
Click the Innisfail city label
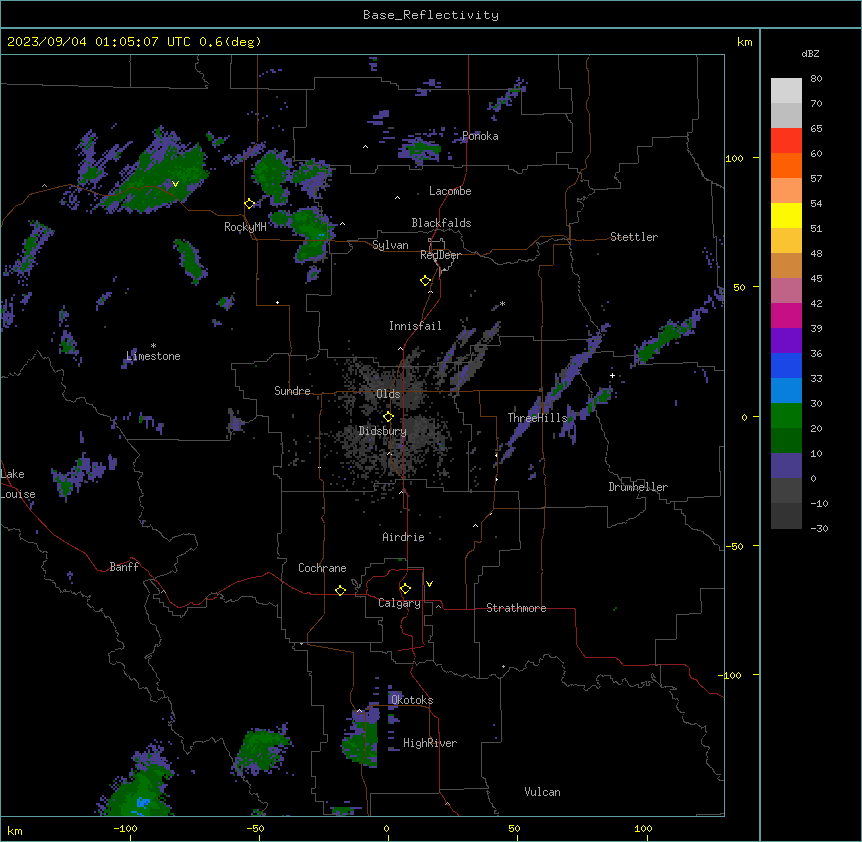click(415, 326)
